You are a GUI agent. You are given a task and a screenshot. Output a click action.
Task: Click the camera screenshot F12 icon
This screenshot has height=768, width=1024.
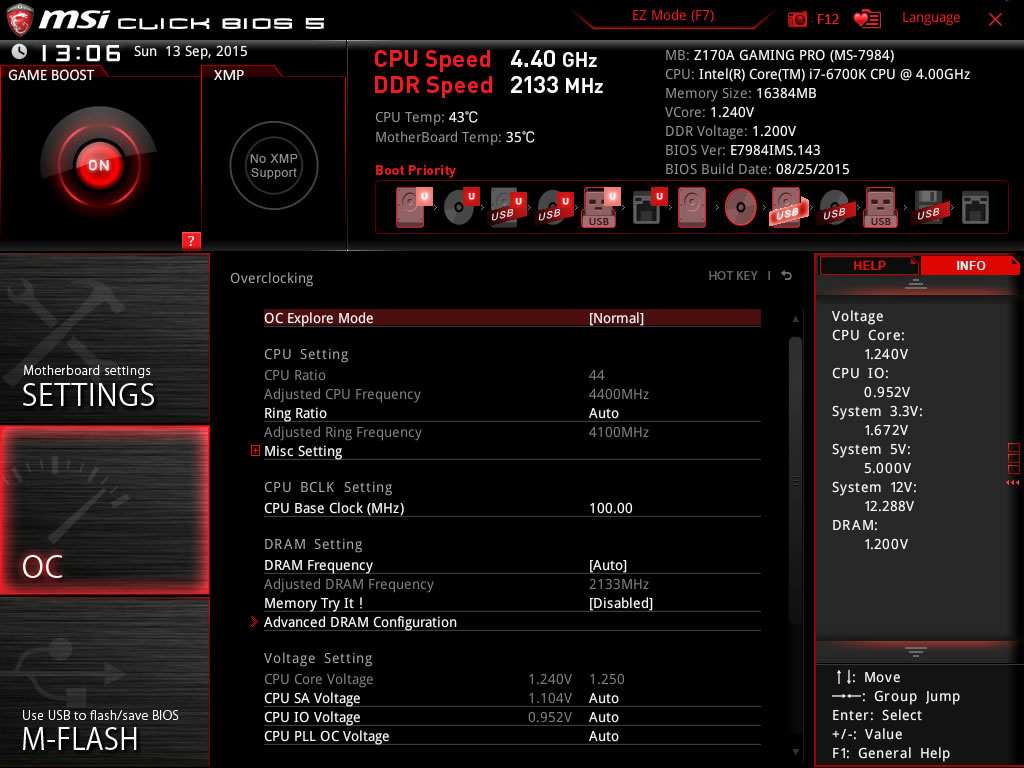point(797,19)
